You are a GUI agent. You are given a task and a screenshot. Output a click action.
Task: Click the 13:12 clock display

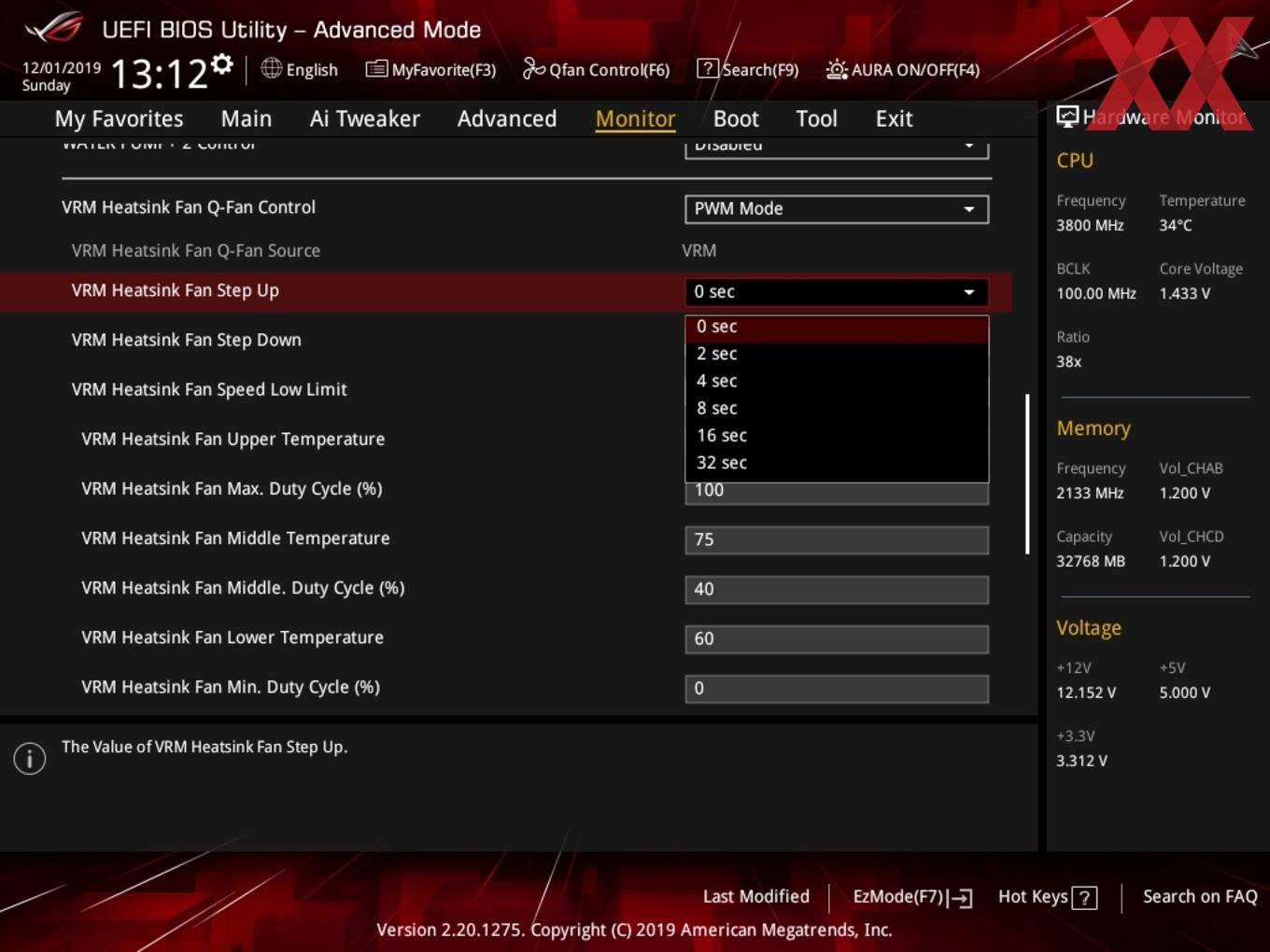(159, 74)
